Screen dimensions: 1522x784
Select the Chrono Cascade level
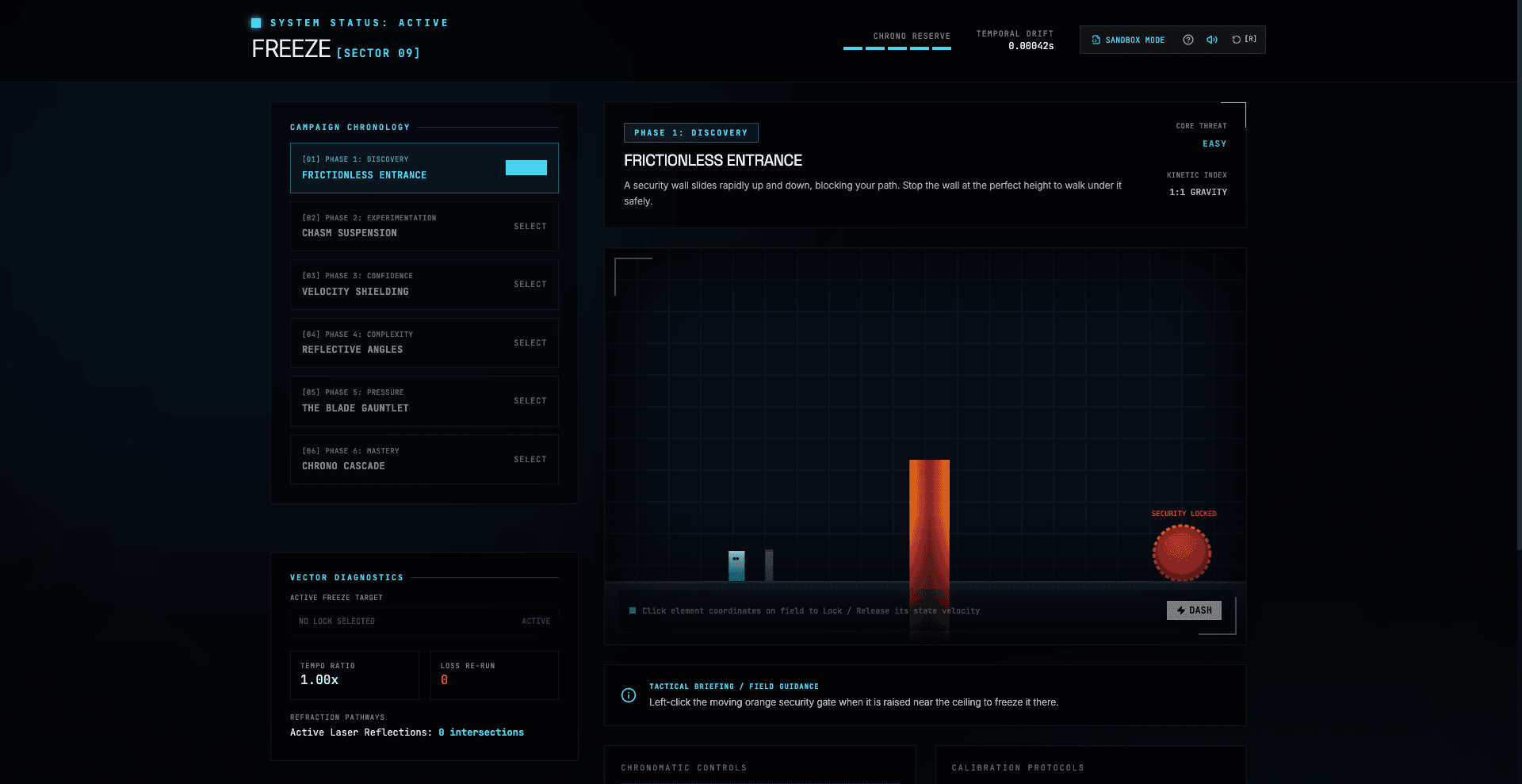coord(424,459)
